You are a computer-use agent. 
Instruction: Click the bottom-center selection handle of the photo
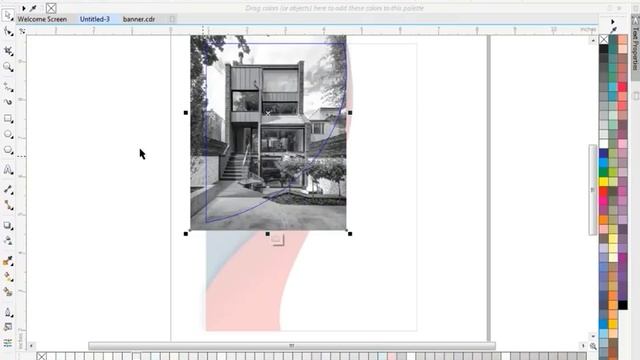267,234
